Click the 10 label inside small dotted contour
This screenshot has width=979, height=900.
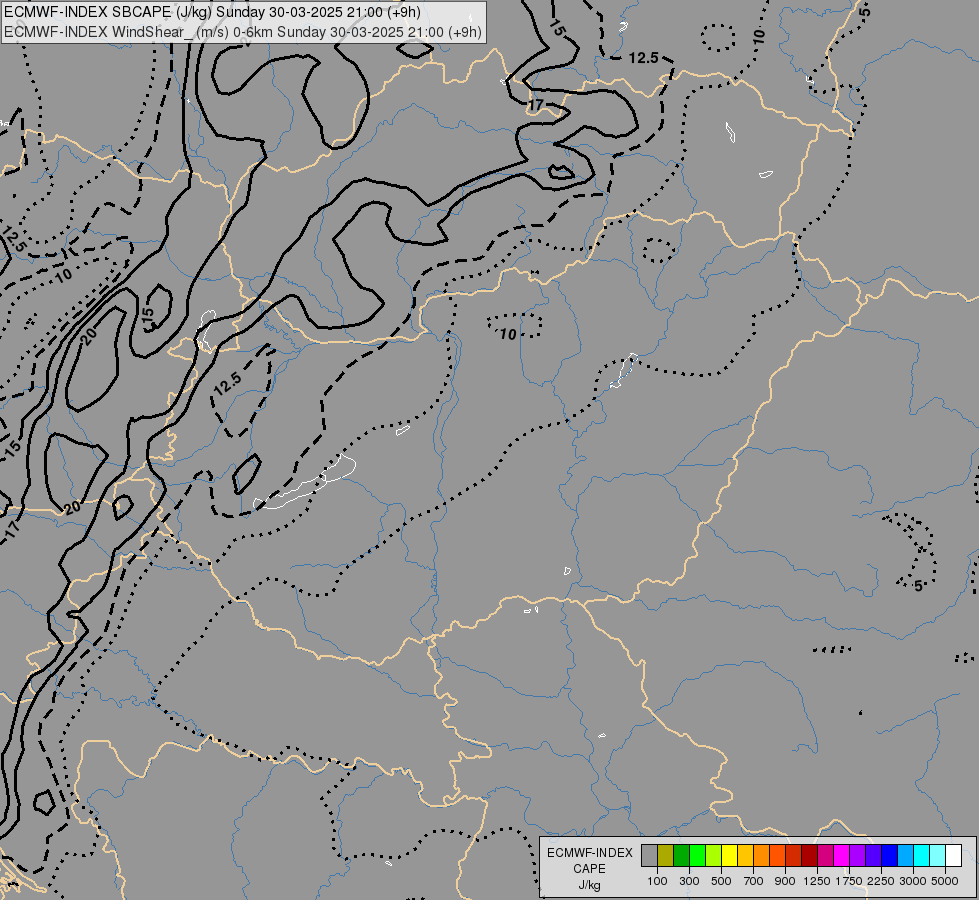(508, 334)
